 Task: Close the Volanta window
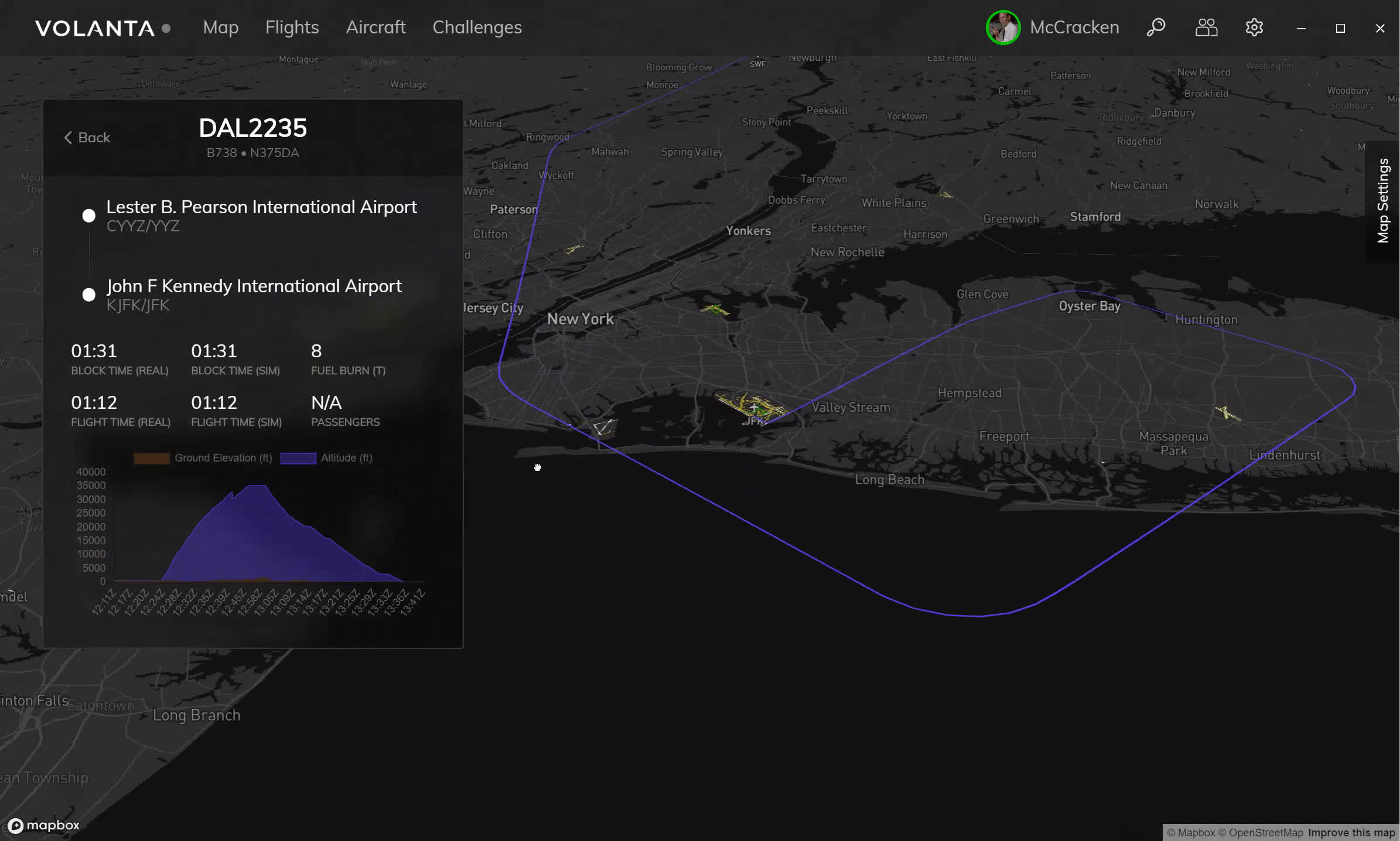[x=1380, y=28]
